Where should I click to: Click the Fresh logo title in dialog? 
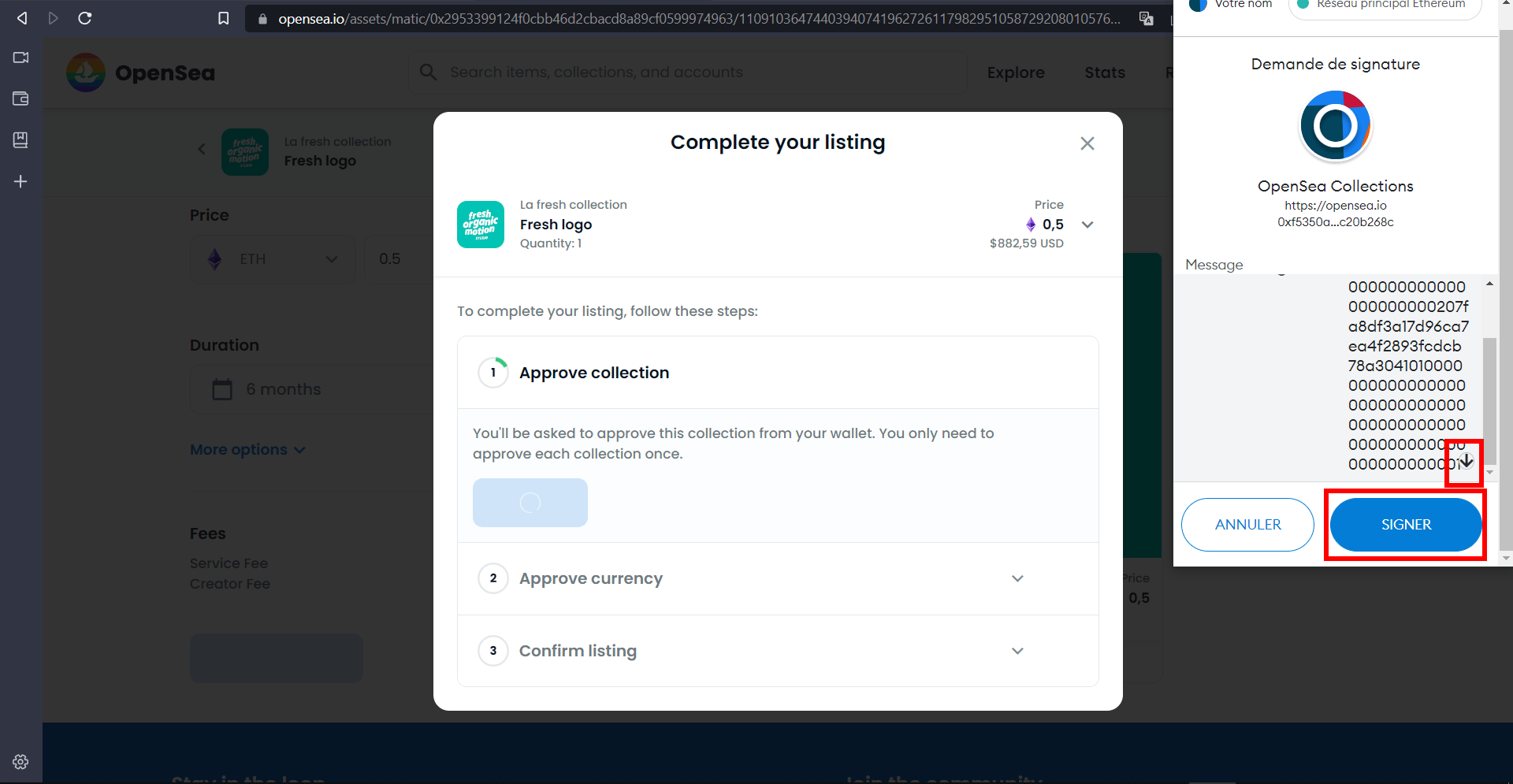[x=556, y=225]
